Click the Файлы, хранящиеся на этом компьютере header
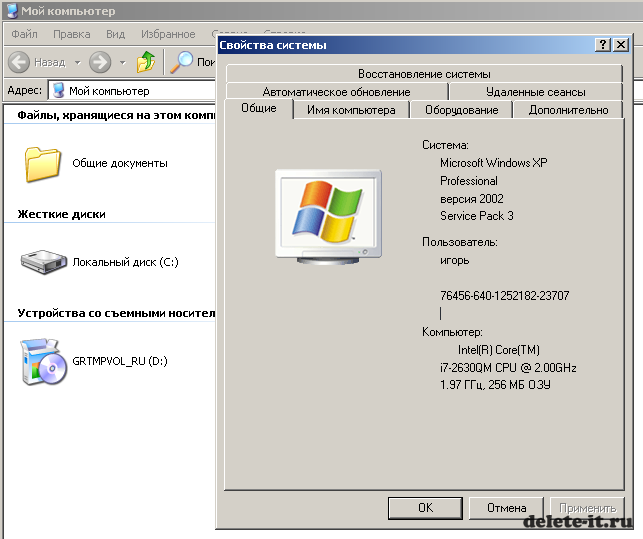 [116, 115]
